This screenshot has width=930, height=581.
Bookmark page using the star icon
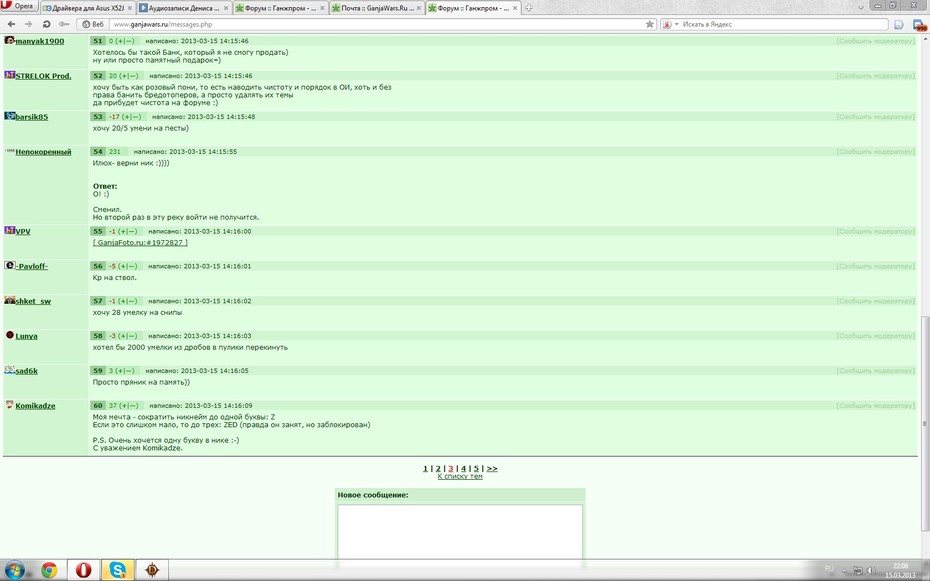coord(649,24)
